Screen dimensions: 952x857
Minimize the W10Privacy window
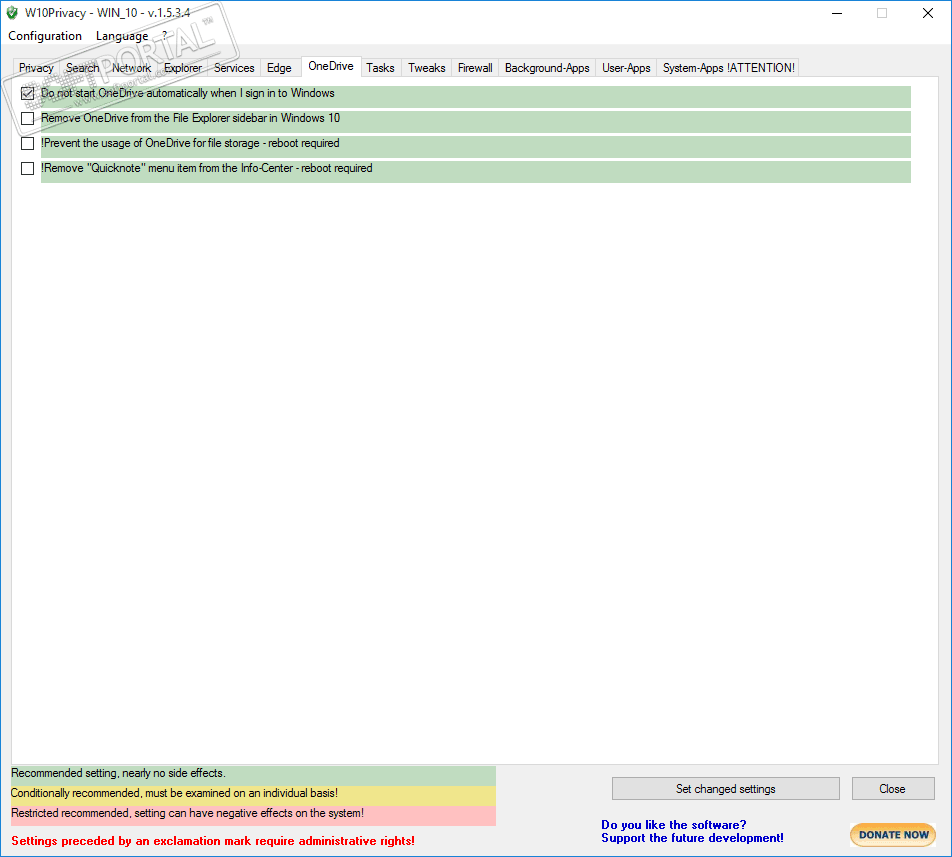point(837,13)
